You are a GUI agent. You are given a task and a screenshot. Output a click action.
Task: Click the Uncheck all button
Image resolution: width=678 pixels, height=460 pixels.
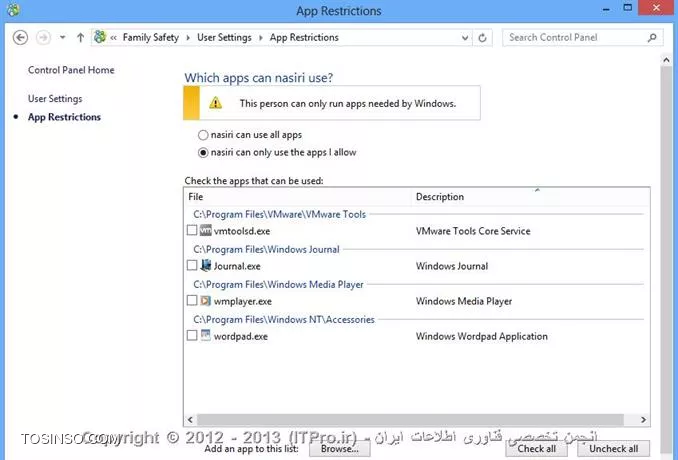pos(614,449)
